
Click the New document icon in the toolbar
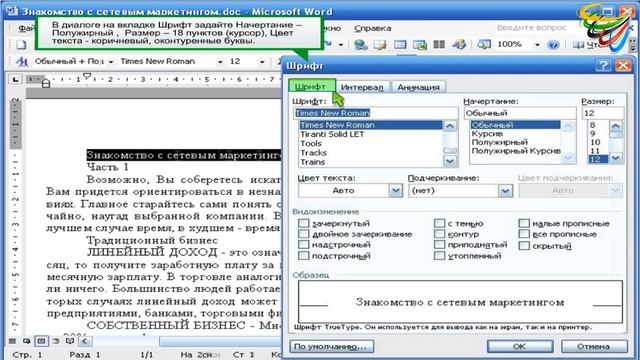click(x=21, y=44)
